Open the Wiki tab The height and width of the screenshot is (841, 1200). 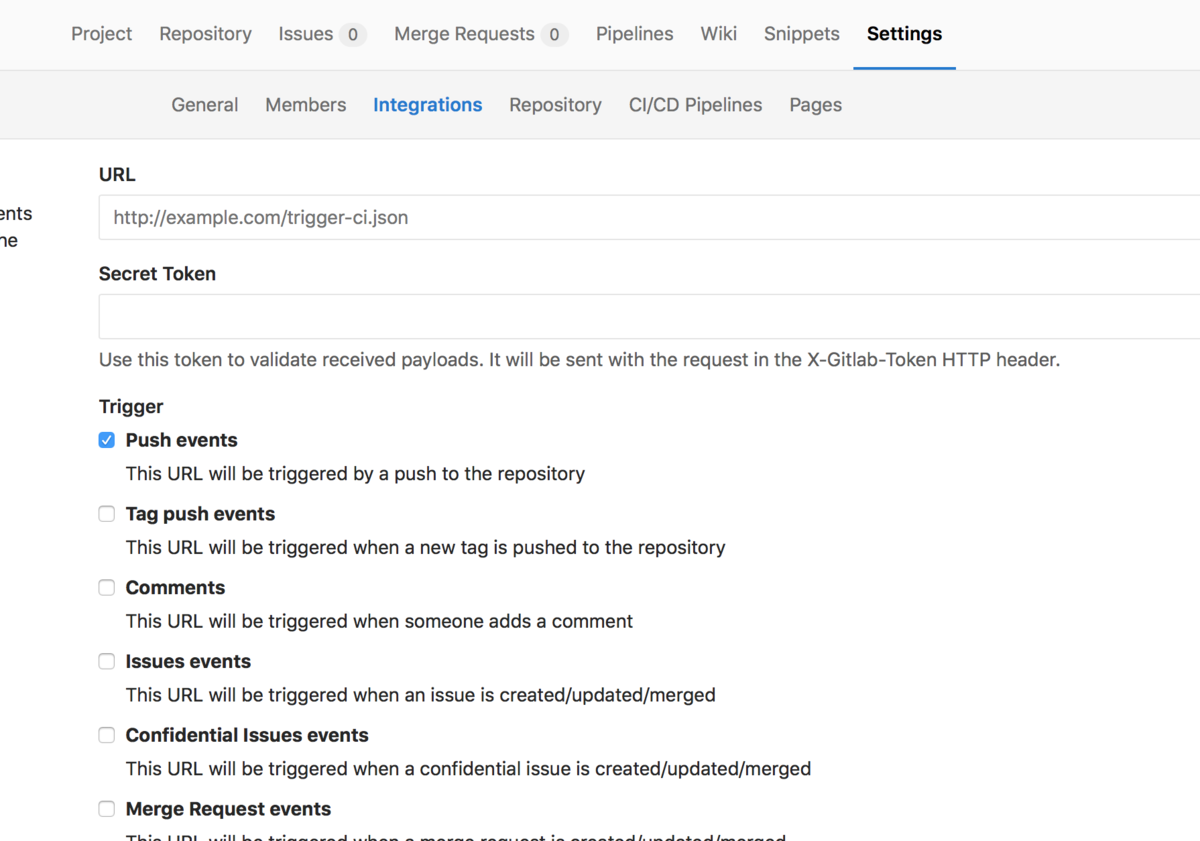718,34
